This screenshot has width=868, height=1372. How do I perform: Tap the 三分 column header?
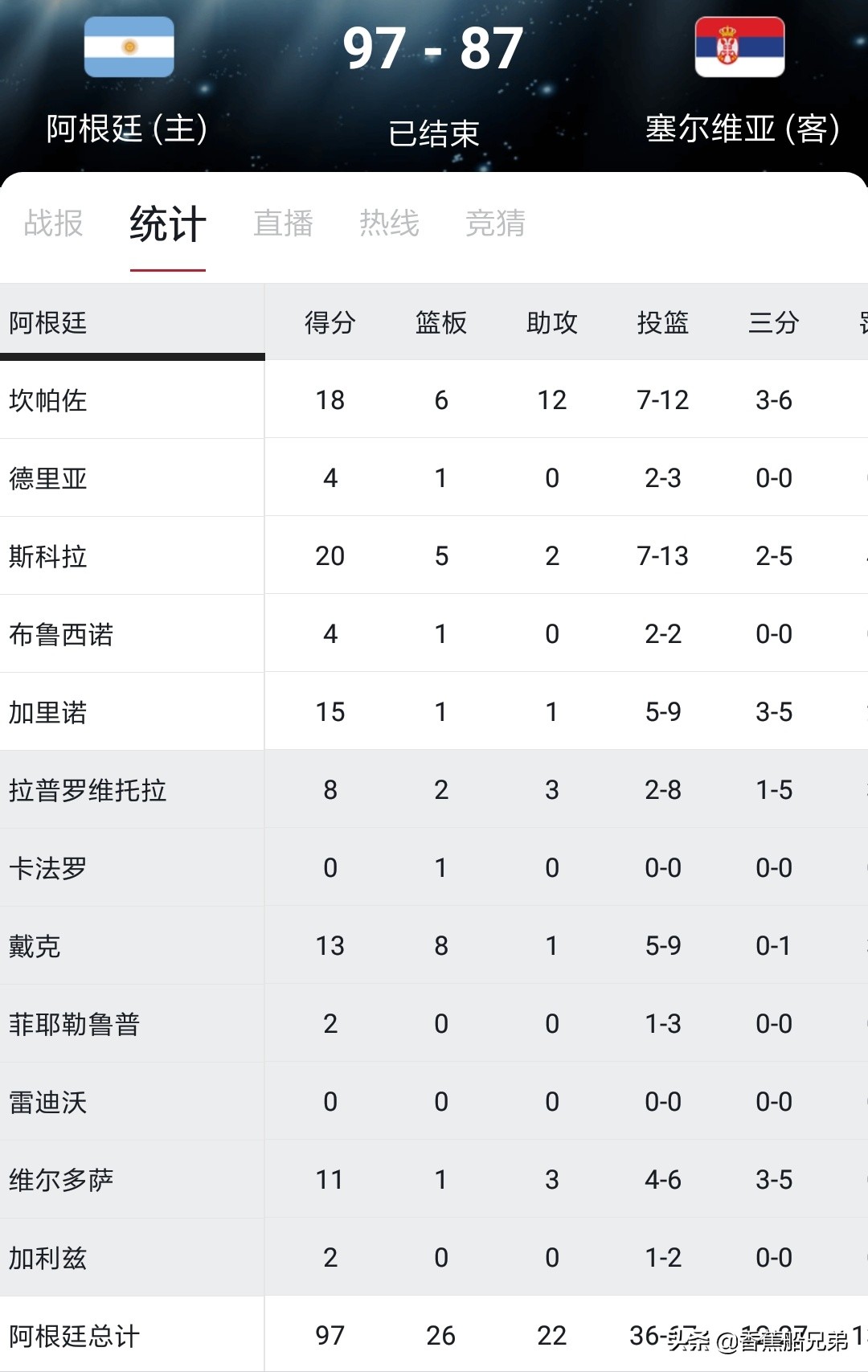pyautogui.click(x=774, y=322)
